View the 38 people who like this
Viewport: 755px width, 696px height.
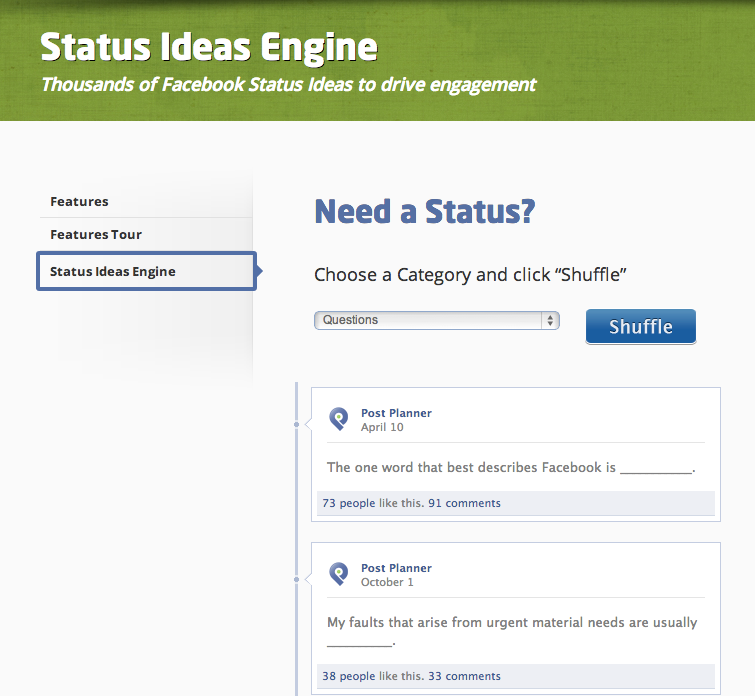[x=348, y=676]
